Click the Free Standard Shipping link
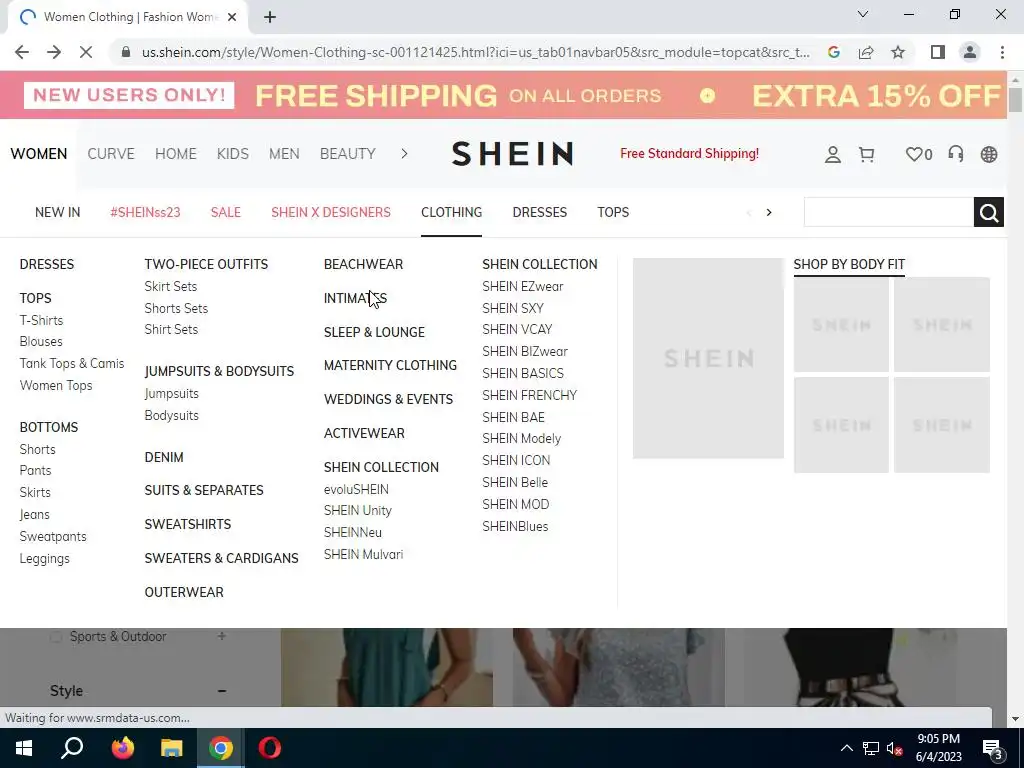 [x=690, y=153]
